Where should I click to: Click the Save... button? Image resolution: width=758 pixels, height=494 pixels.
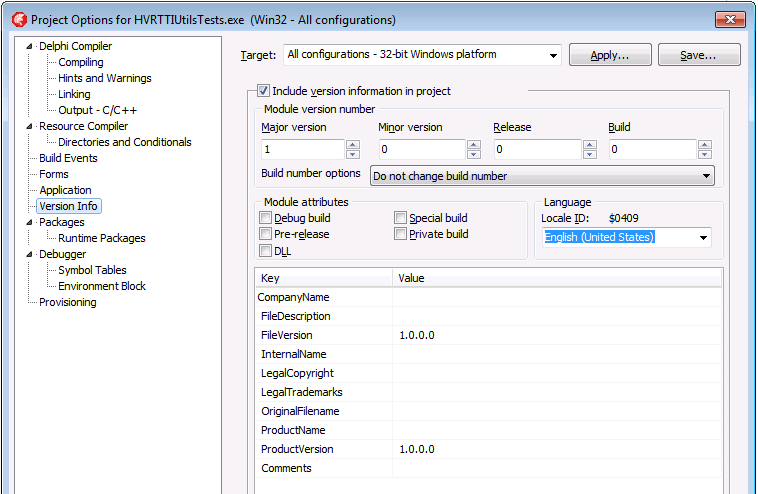pyautogui.click(x=698, y=55)
